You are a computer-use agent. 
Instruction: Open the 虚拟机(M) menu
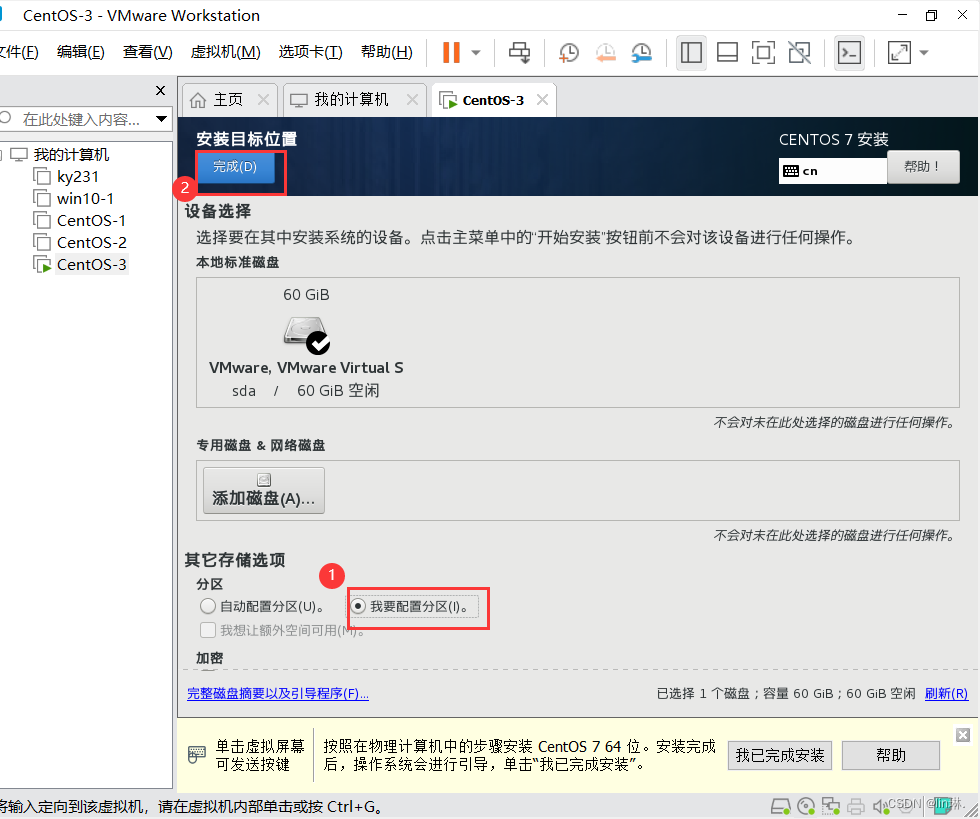226,52
